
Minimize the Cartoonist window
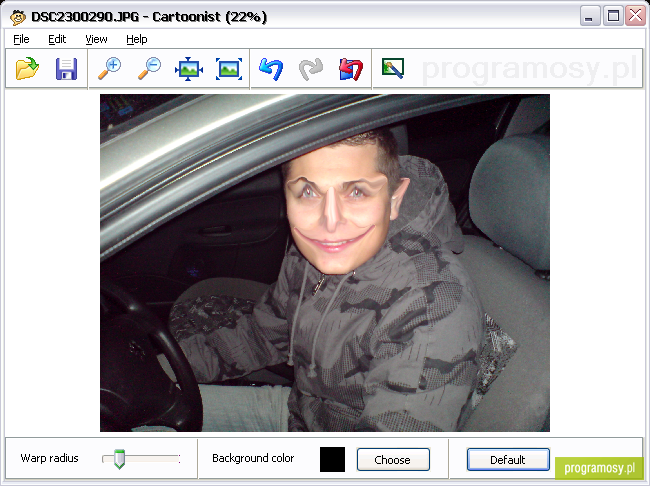[590, 16]
